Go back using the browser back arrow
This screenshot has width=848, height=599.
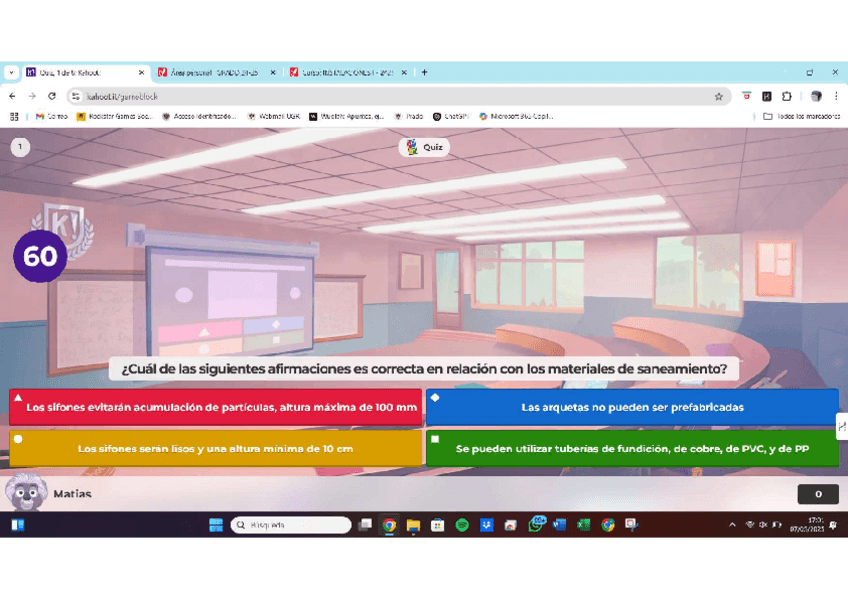coord(12,97)
